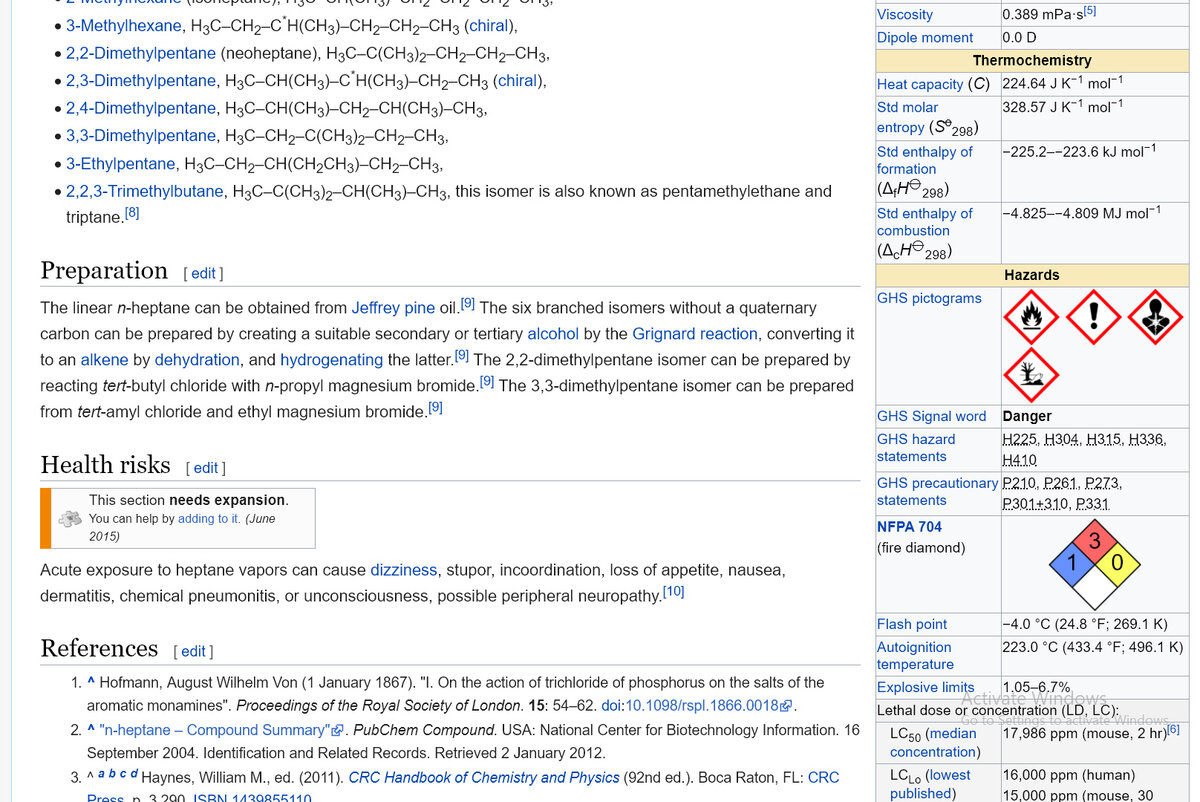1200x802 pixels.
Task: Click the red flammability 3 diamond
Action: click(x=1094, y=541)
